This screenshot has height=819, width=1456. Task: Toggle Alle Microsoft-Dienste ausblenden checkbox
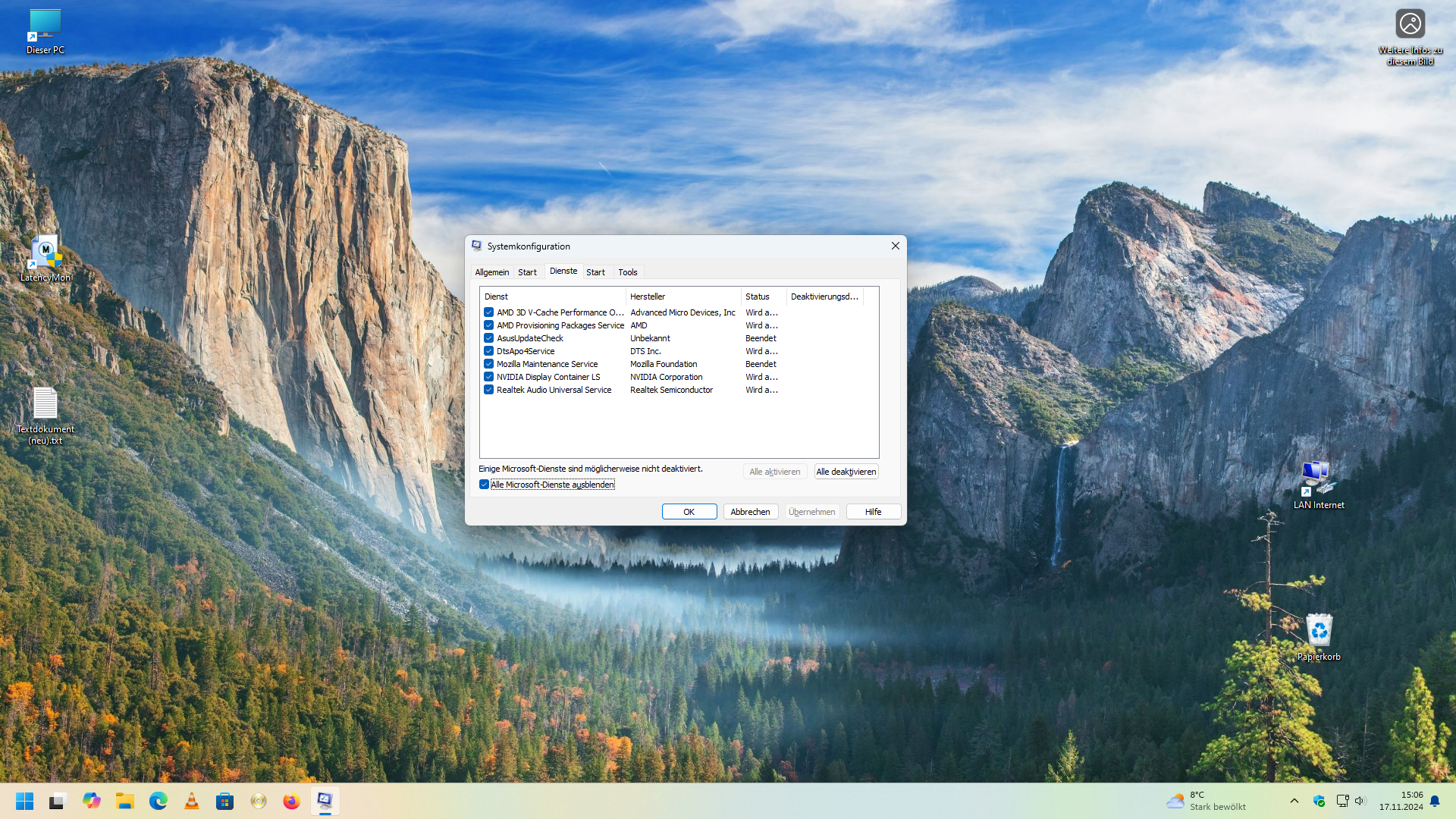click(x=484, y=485)
